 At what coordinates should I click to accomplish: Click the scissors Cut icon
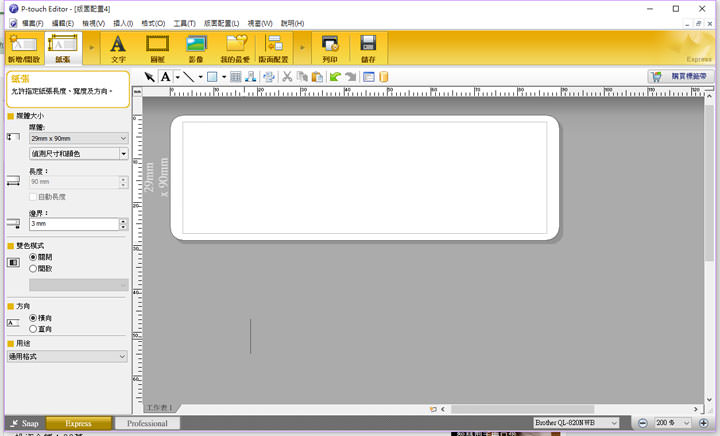[287, 77]
